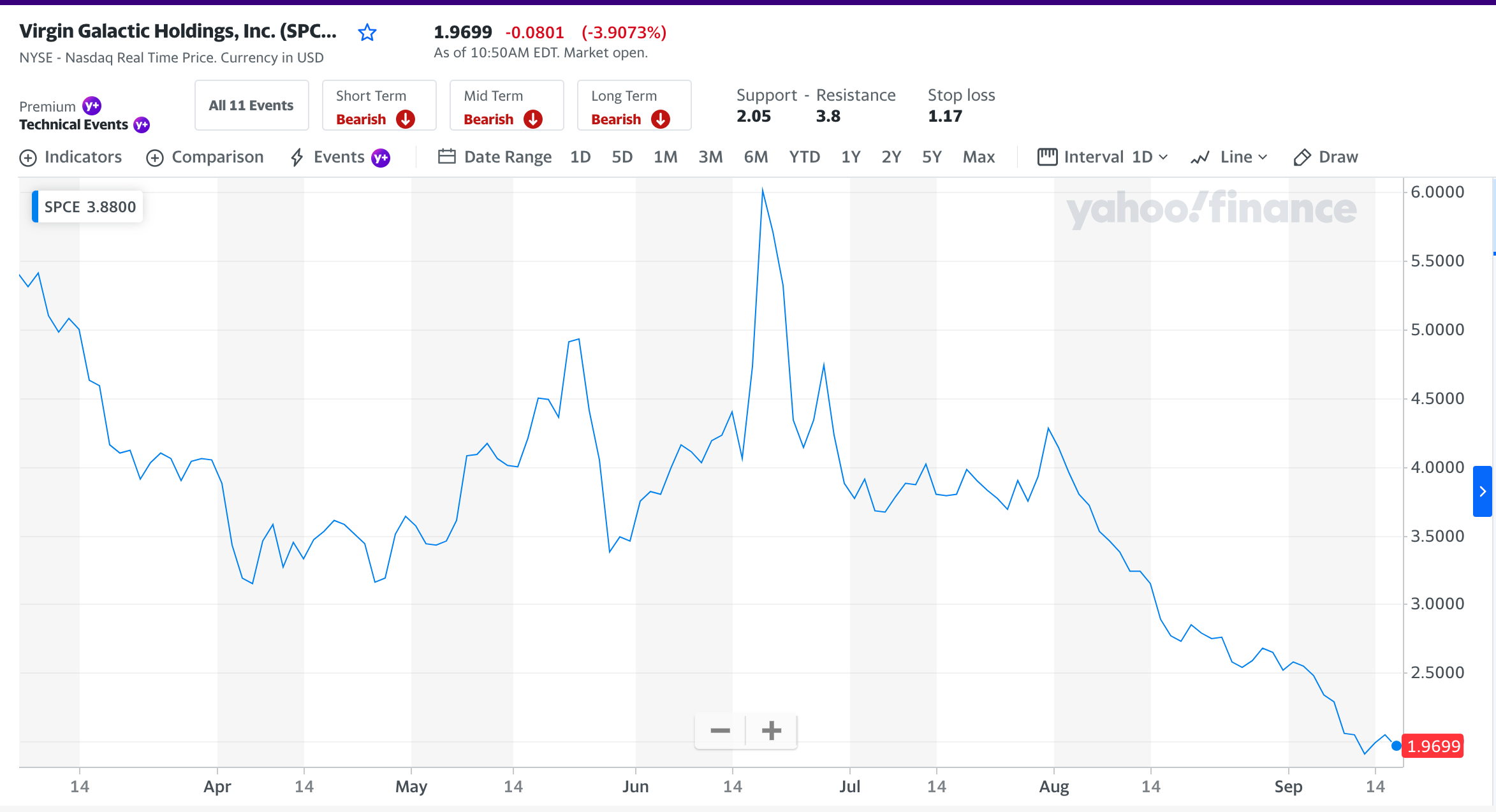The width and height of the screenshot is (1496, 812).
Task: Select the 6M date range
Action: pyautogui.click(x=756, y=157)
